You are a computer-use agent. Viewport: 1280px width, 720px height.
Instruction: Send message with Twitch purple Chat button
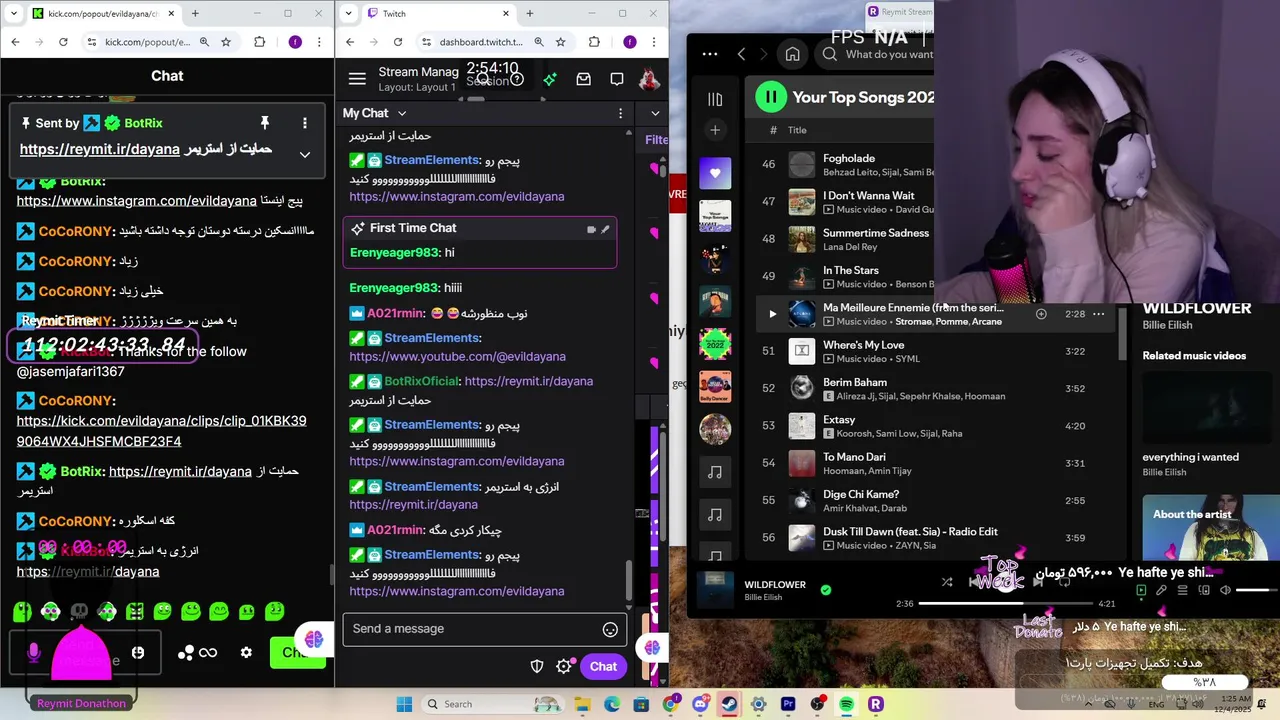coord(603,666)
